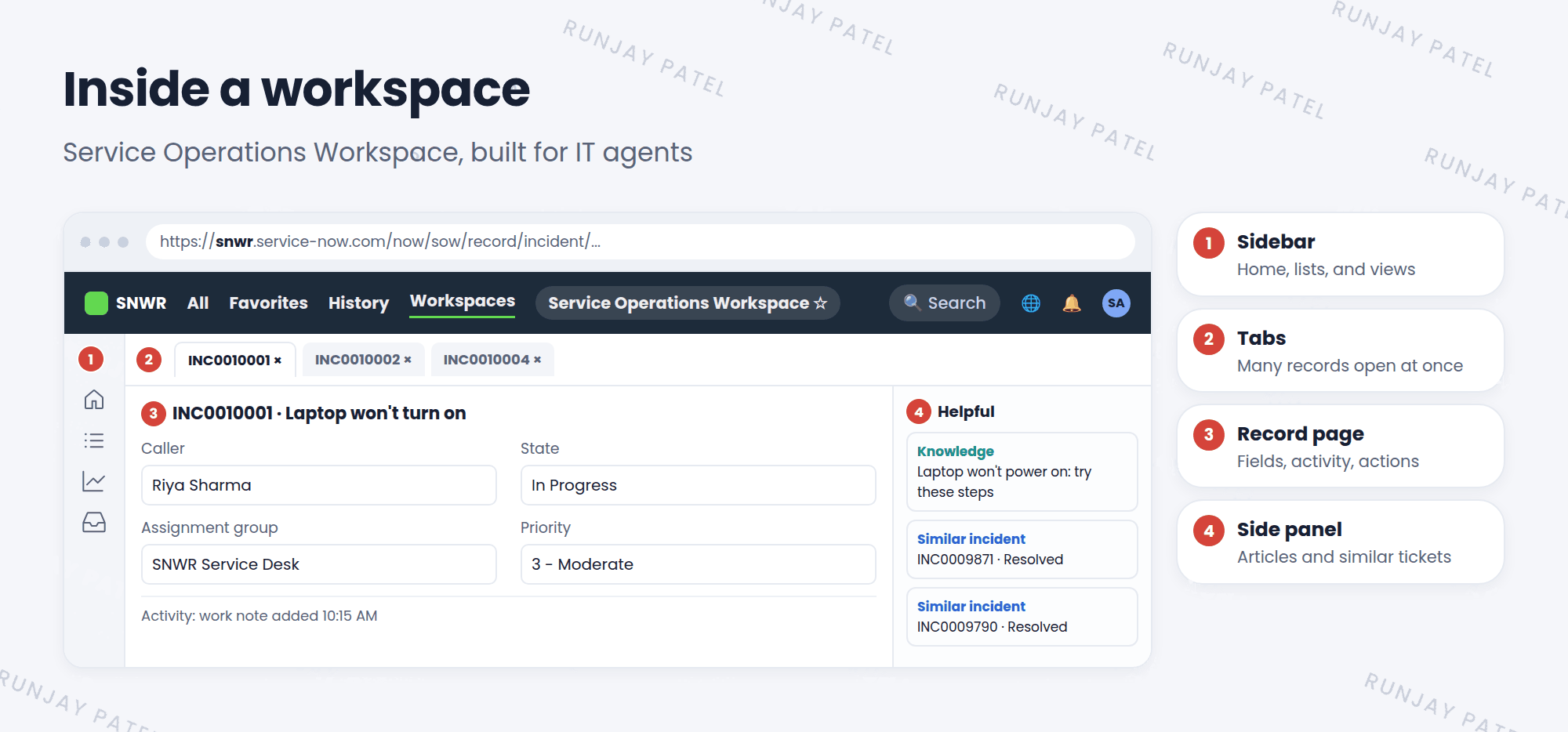
Task: Open similar incident INC0009871
Action: (1022, 549)
